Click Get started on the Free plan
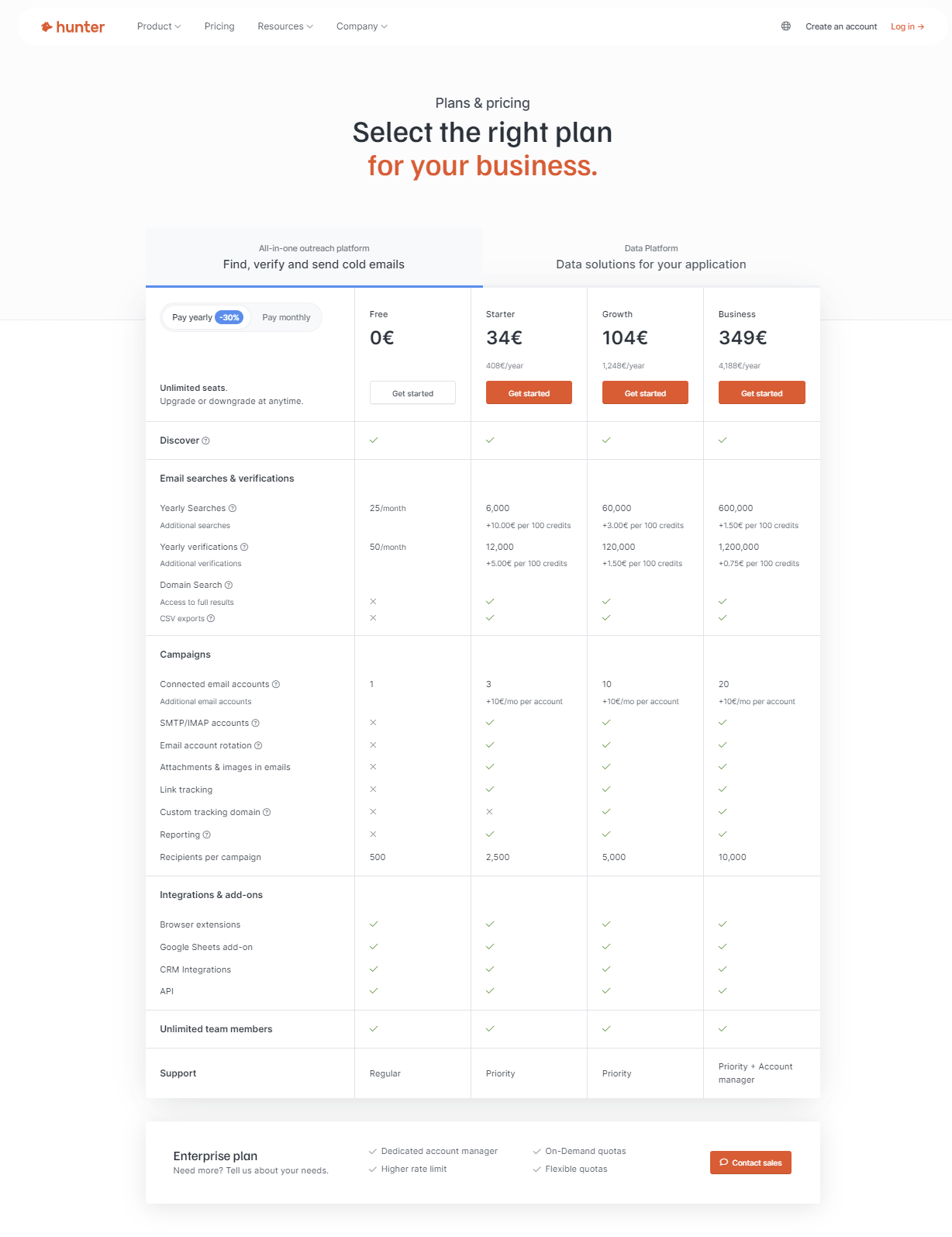Image resolution: width=952 pixels, height=1237 pixels. pyautogui.click(x=412, y=393)
